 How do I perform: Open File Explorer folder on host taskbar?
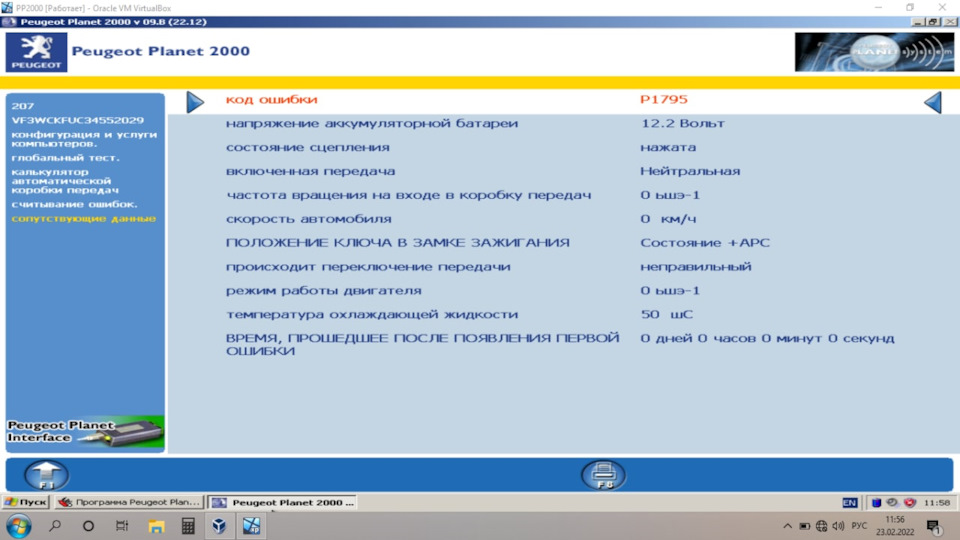pyautogui.click(x=156, y=526)
